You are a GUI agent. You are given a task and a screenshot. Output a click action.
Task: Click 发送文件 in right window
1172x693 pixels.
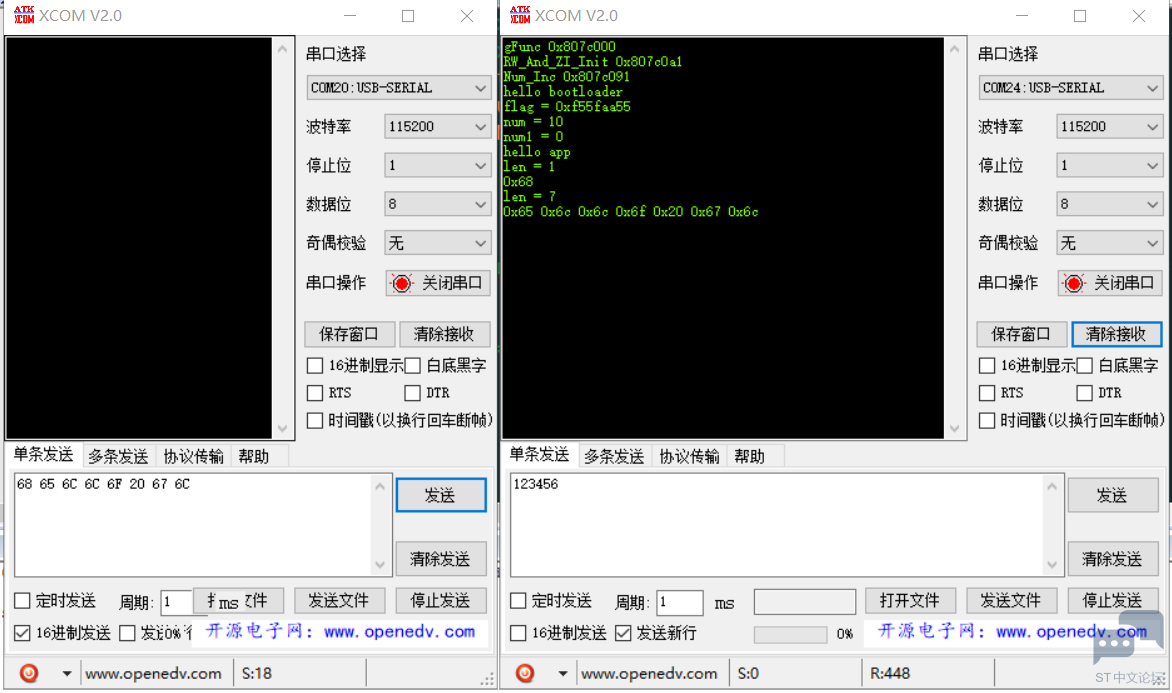(x=1011, y=600)
